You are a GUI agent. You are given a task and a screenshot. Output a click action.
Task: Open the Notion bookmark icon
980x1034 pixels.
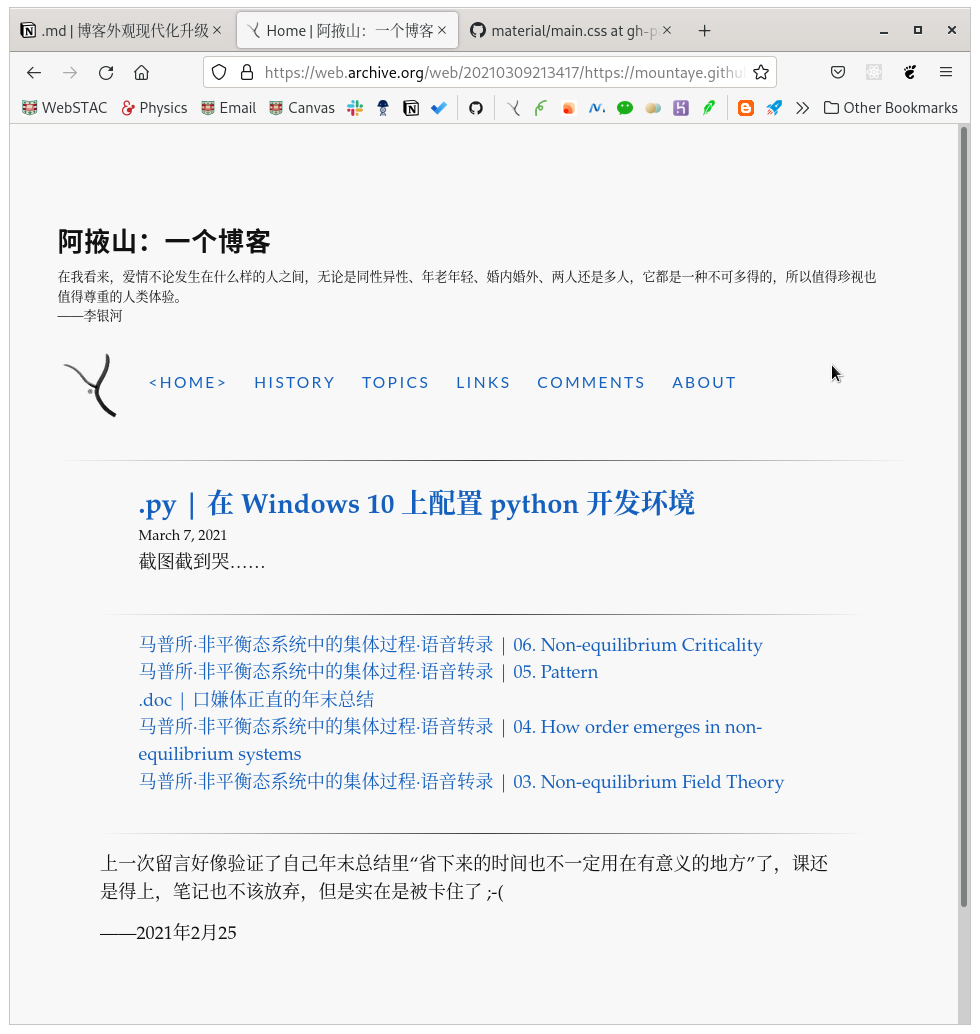tap(411, 108)
